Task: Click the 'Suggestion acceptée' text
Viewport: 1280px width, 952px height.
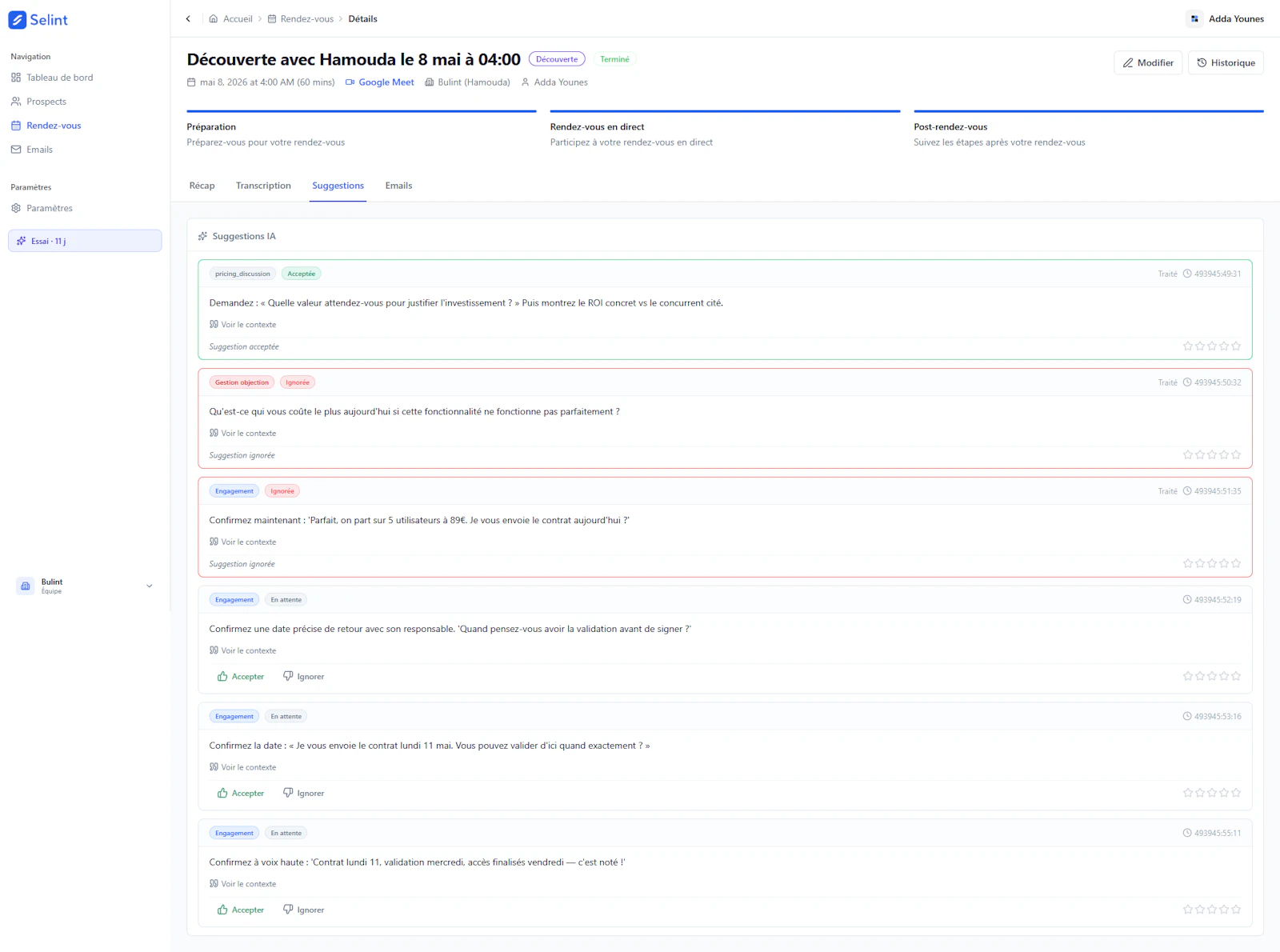Action: click(x=244, y=346)
